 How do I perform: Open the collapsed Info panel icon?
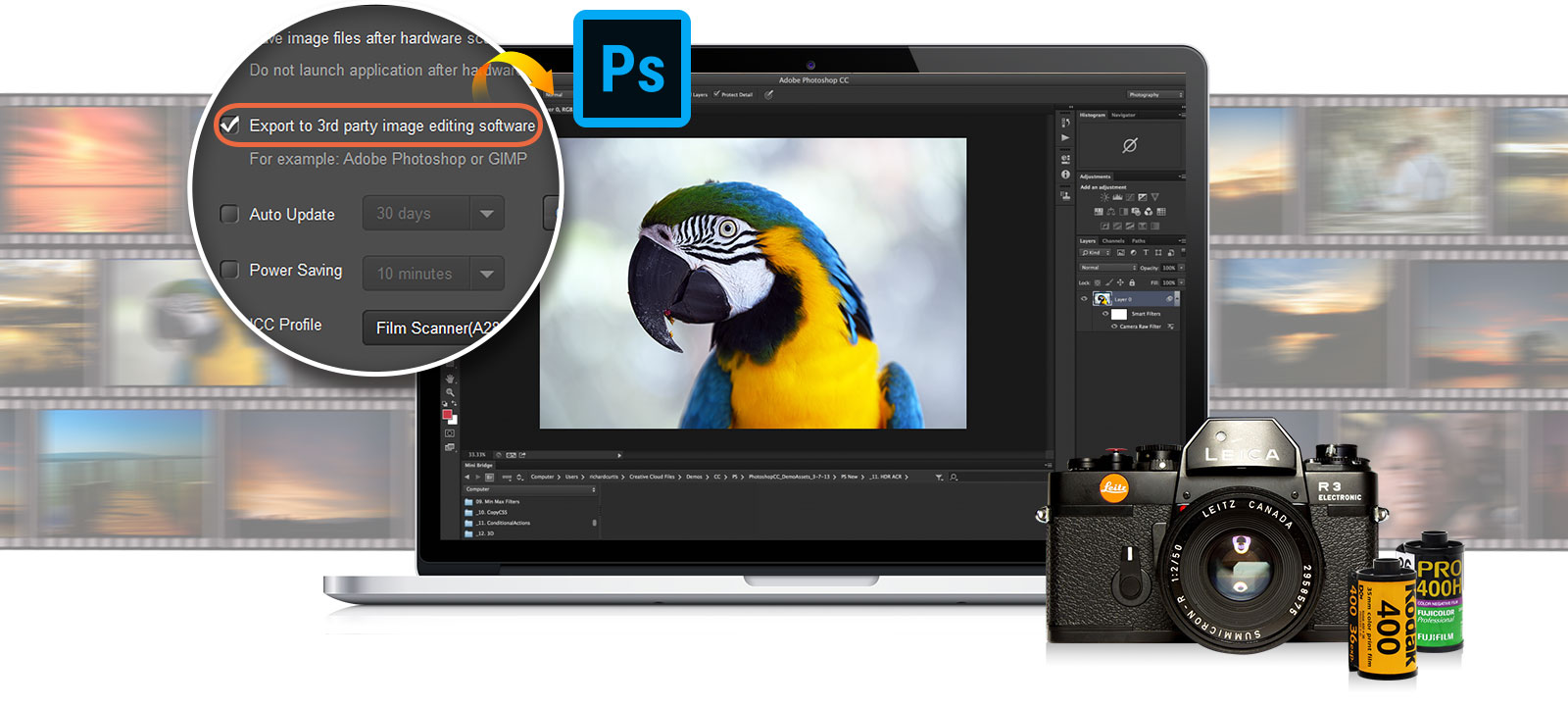coord(1065,175)
